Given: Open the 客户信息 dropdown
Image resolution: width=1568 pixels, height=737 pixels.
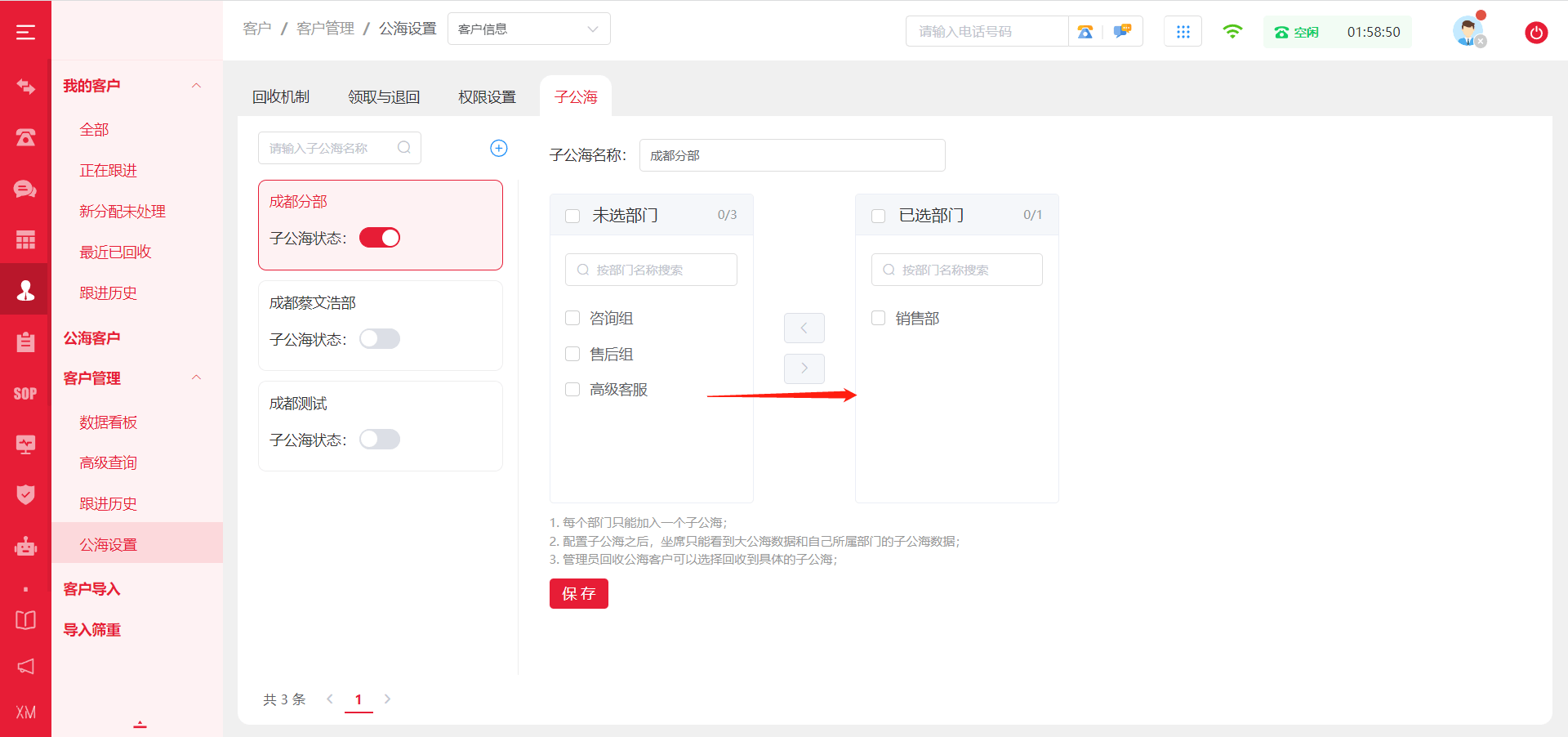Looking at the screenshot, I should click(x=528, y=29).
